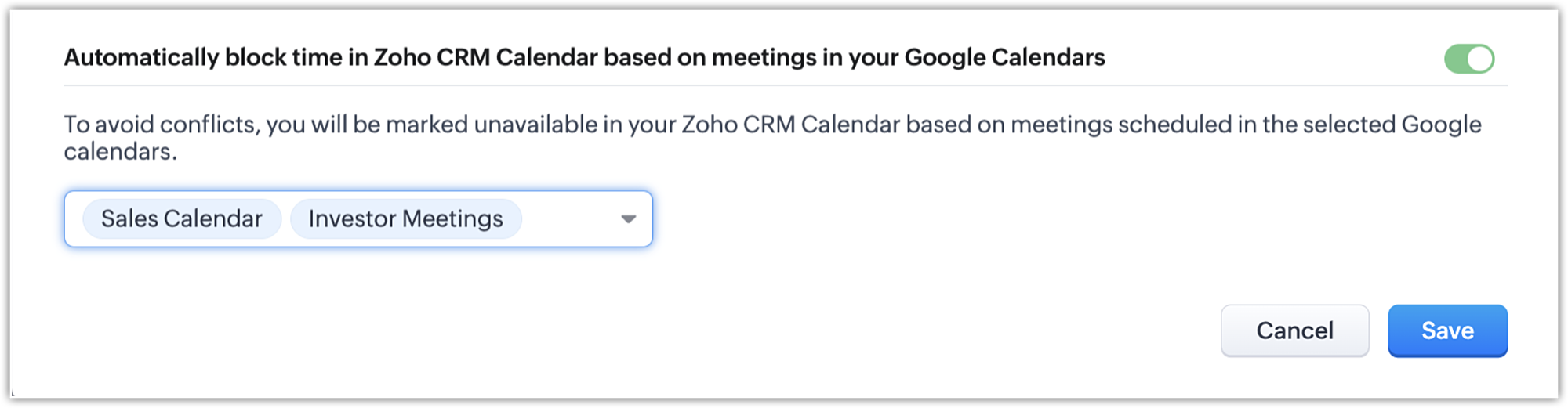Expand the calendar selection dropdown arrow
Viewport: 1568px width, 408px height.
(628, 219)
